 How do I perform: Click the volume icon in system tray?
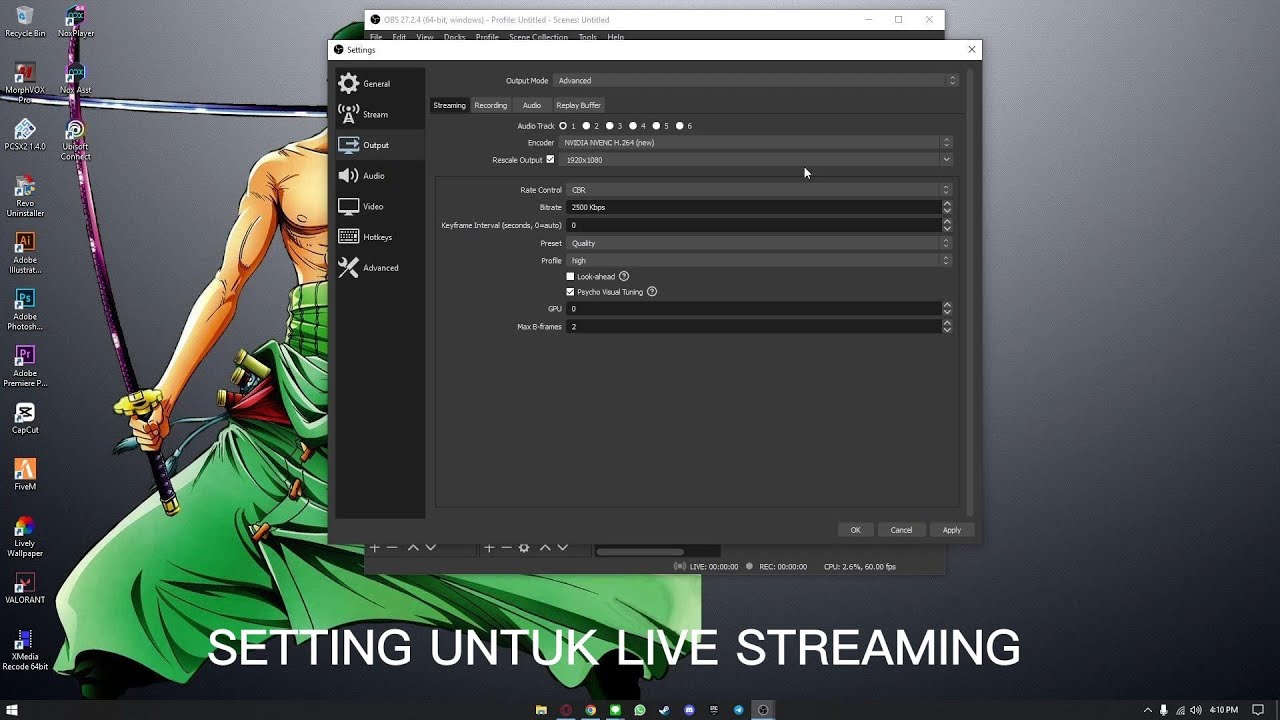tap(1196, 710)
